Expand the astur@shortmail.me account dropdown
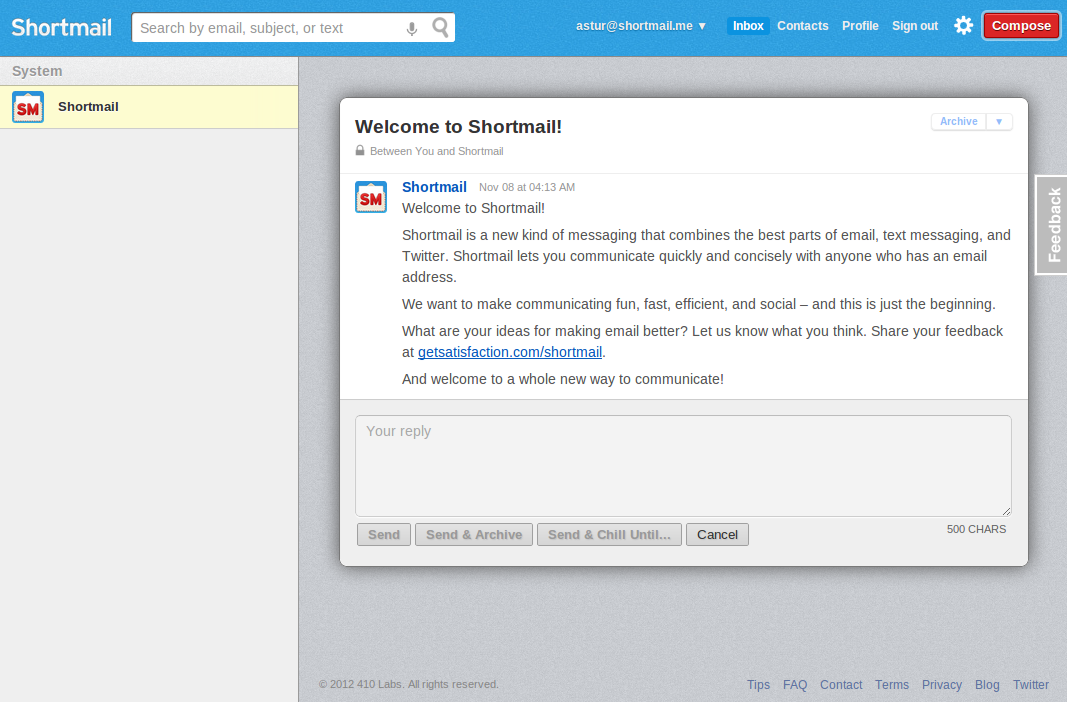The height and width of the screenshot is (702, 1067). [x=641, y=26]
